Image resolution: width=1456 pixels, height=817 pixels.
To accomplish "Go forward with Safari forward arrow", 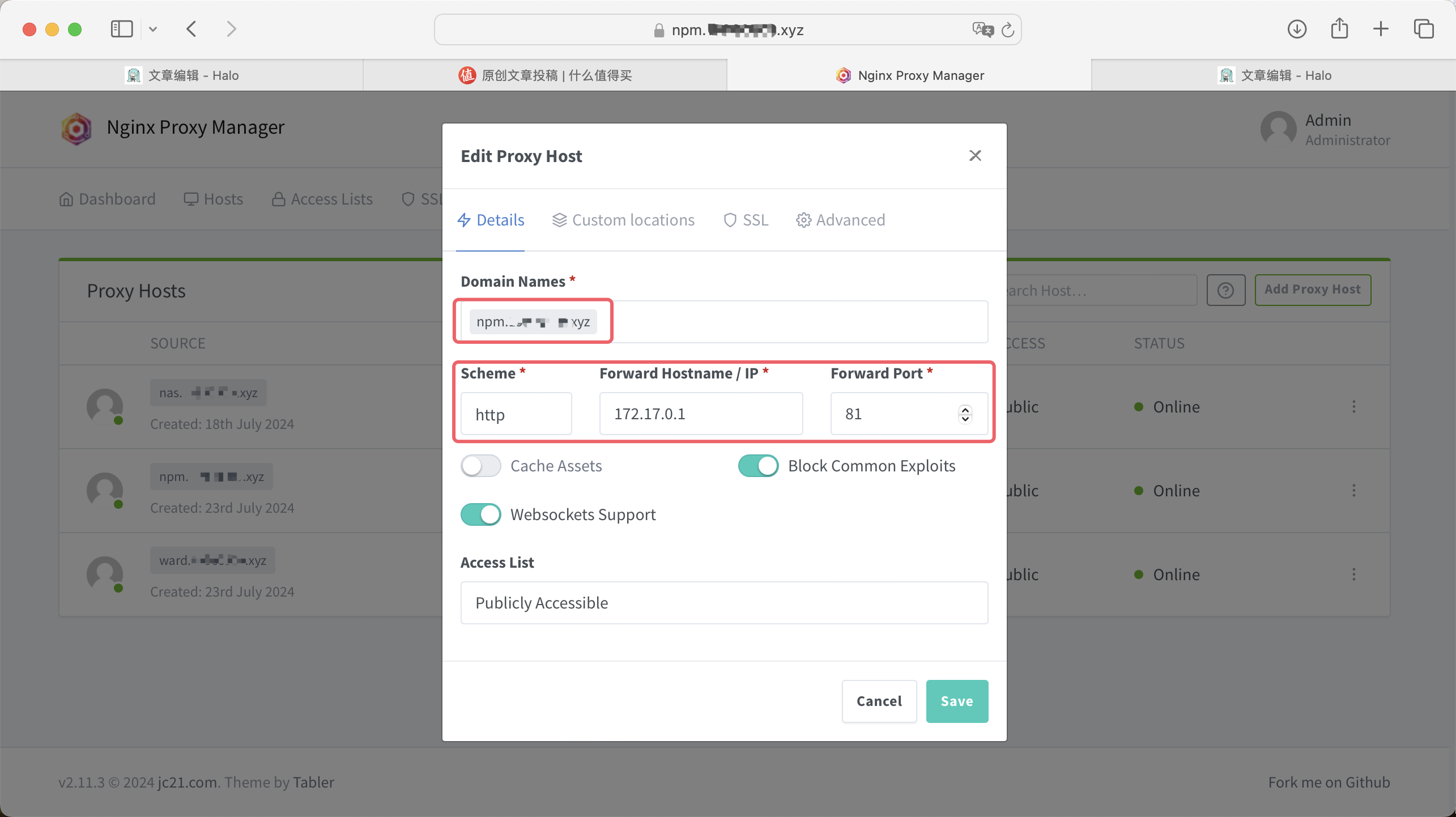I will (x=231, y=29).
